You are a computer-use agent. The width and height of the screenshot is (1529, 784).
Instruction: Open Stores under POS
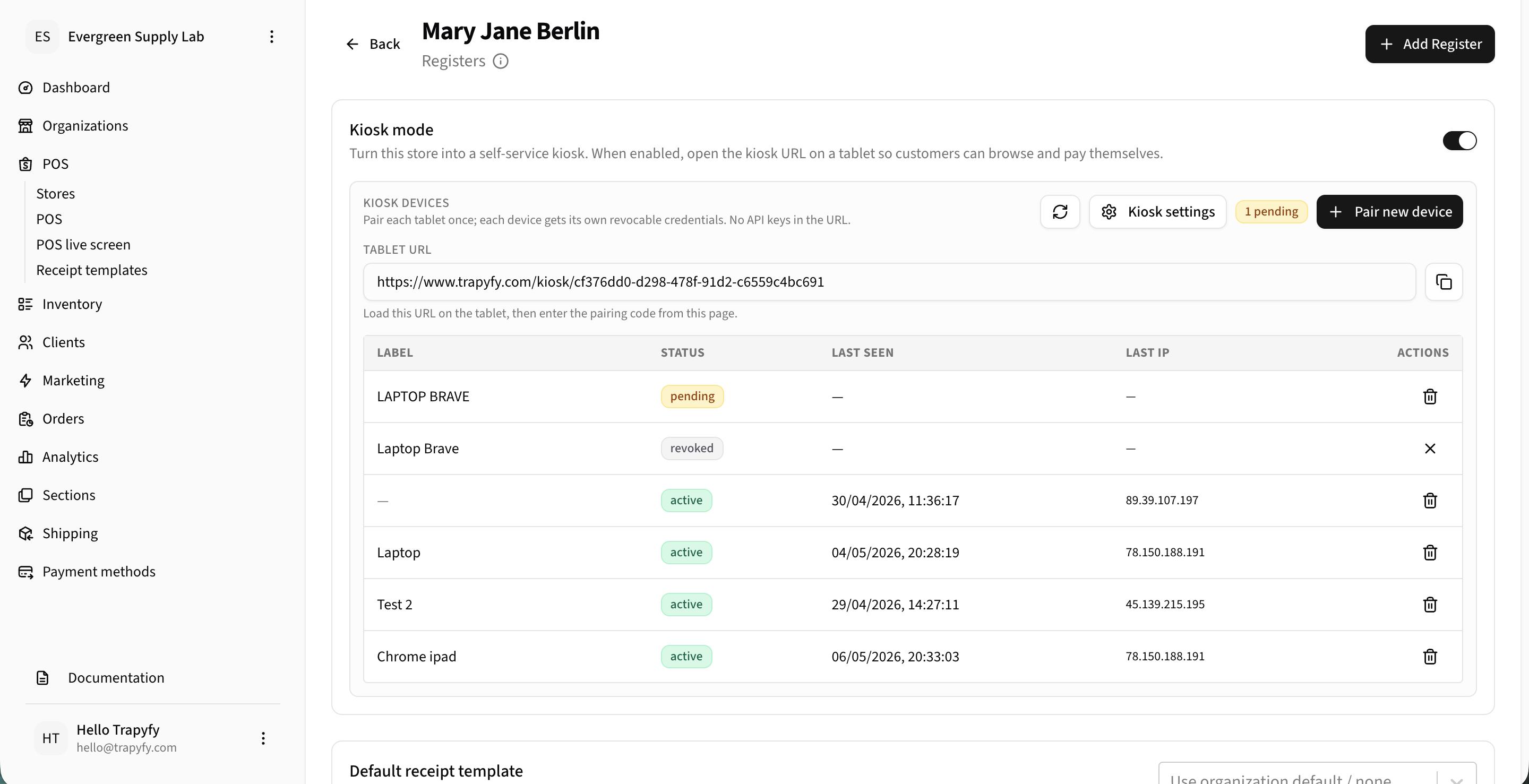coord(55,193)
